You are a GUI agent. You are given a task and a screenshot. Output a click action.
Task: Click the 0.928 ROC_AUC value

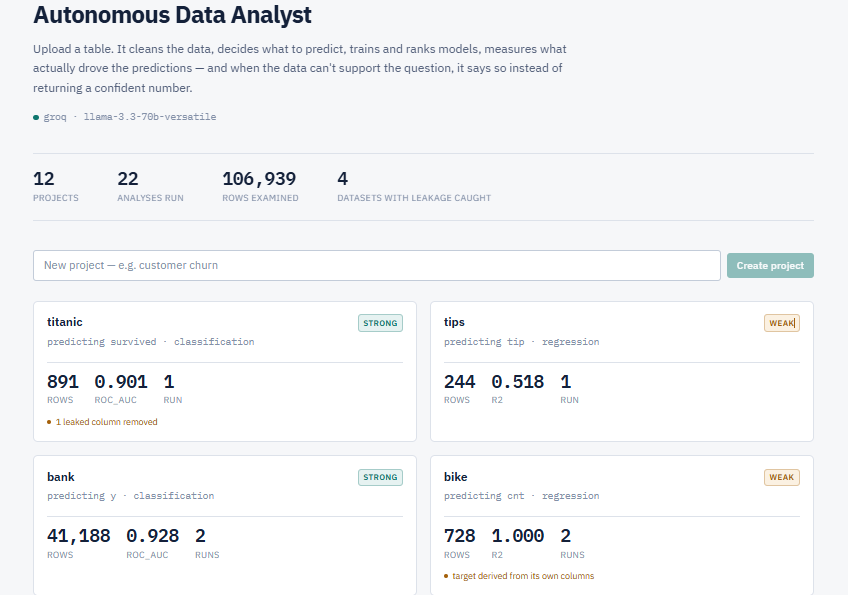153,543
